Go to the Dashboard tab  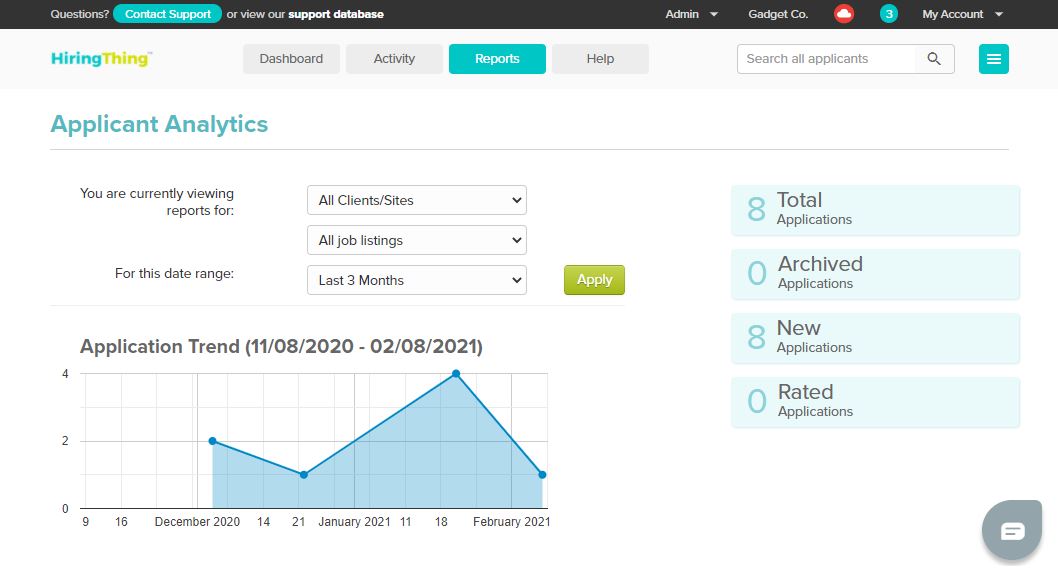pyautogui.click(x=291, y=59)
